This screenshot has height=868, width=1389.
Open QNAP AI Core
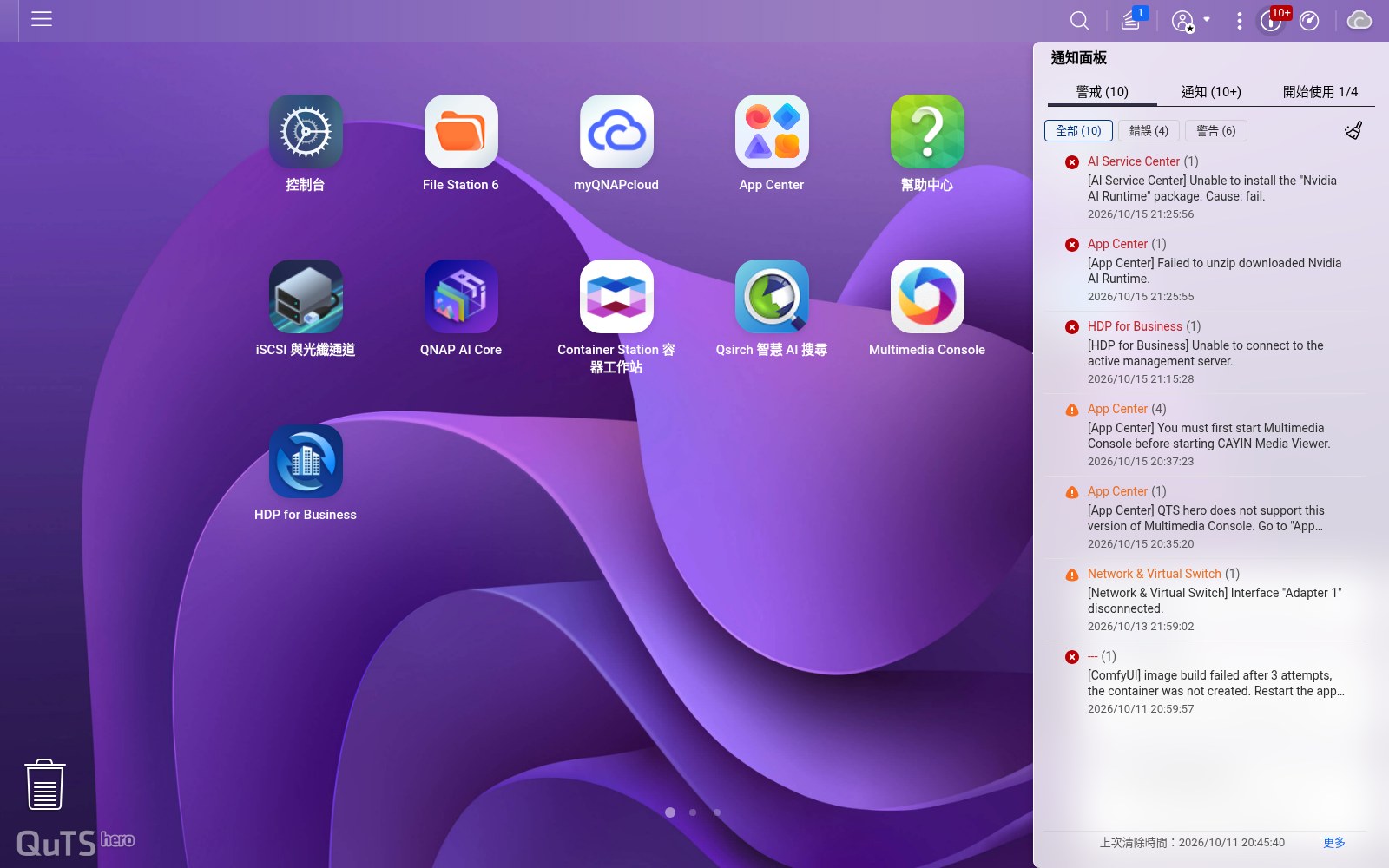click(x=461, y=297)
